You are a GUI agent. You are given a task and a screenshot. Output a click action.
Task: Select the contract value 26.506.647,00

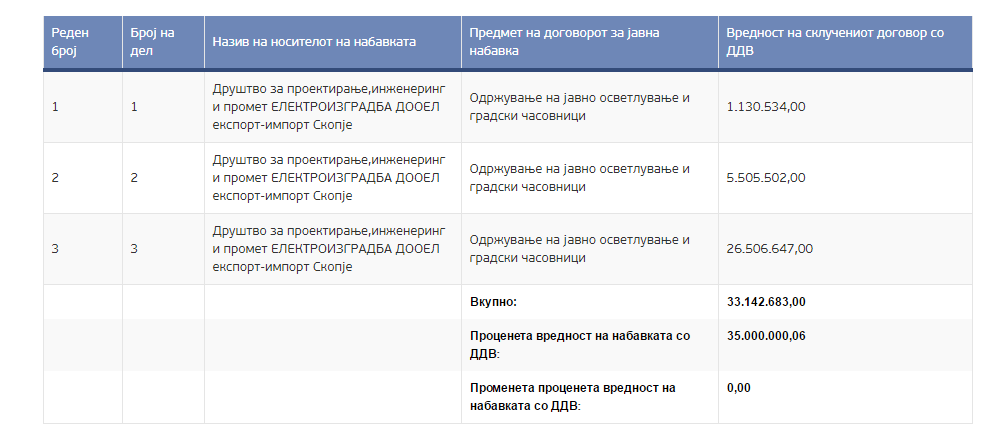[770, 248]
